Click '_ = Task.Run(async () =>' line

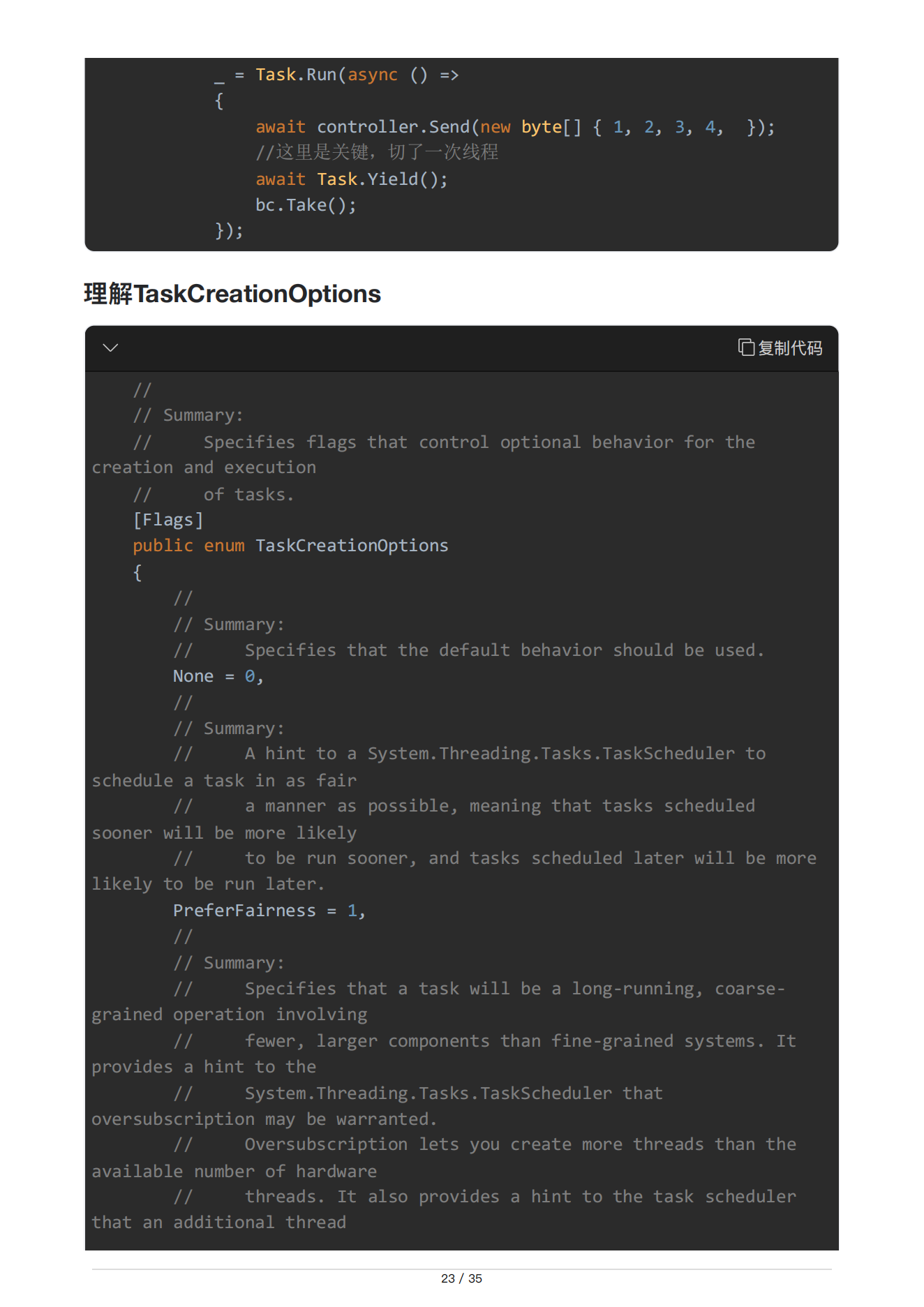pos(336,75)
